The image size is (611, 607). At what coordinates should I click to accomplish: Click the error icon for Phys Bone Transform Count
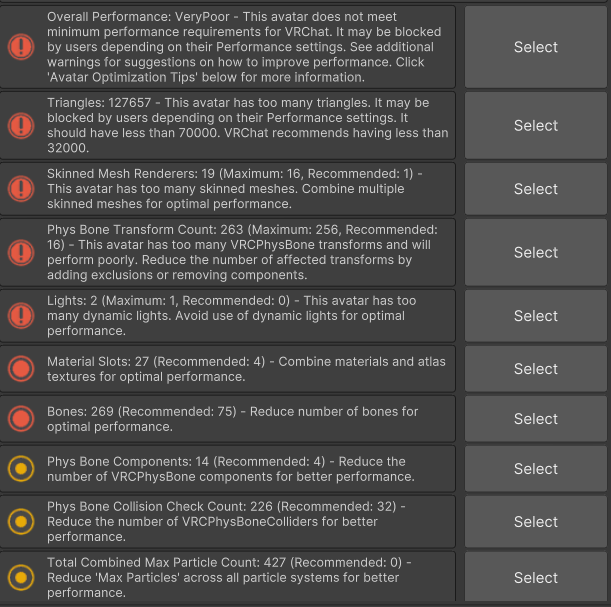click(x=21, y=252)
